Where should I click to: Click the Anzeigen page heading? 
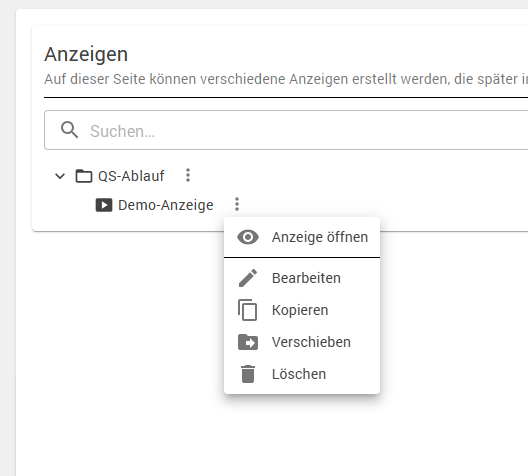point(86,54)
